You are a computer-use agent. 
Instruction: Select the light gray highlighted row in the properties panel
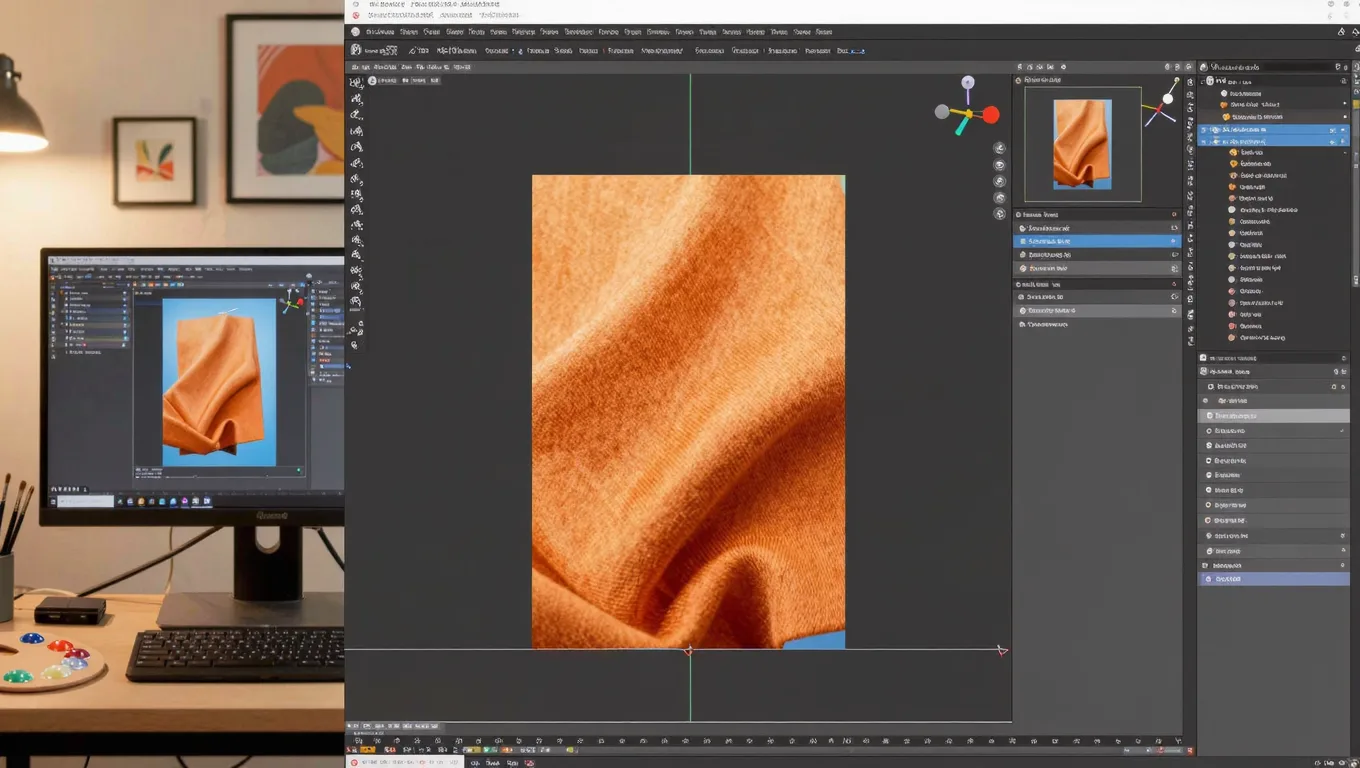1273,415
